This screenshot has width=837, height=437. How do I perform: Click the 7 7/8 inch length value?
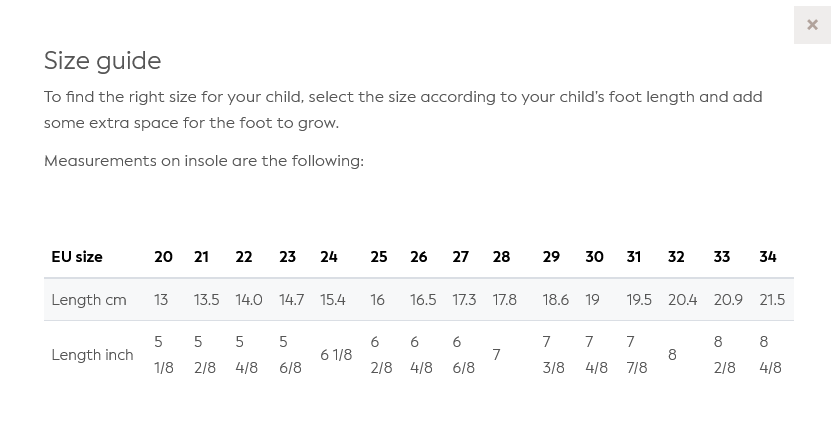click(x=636, y=355)
